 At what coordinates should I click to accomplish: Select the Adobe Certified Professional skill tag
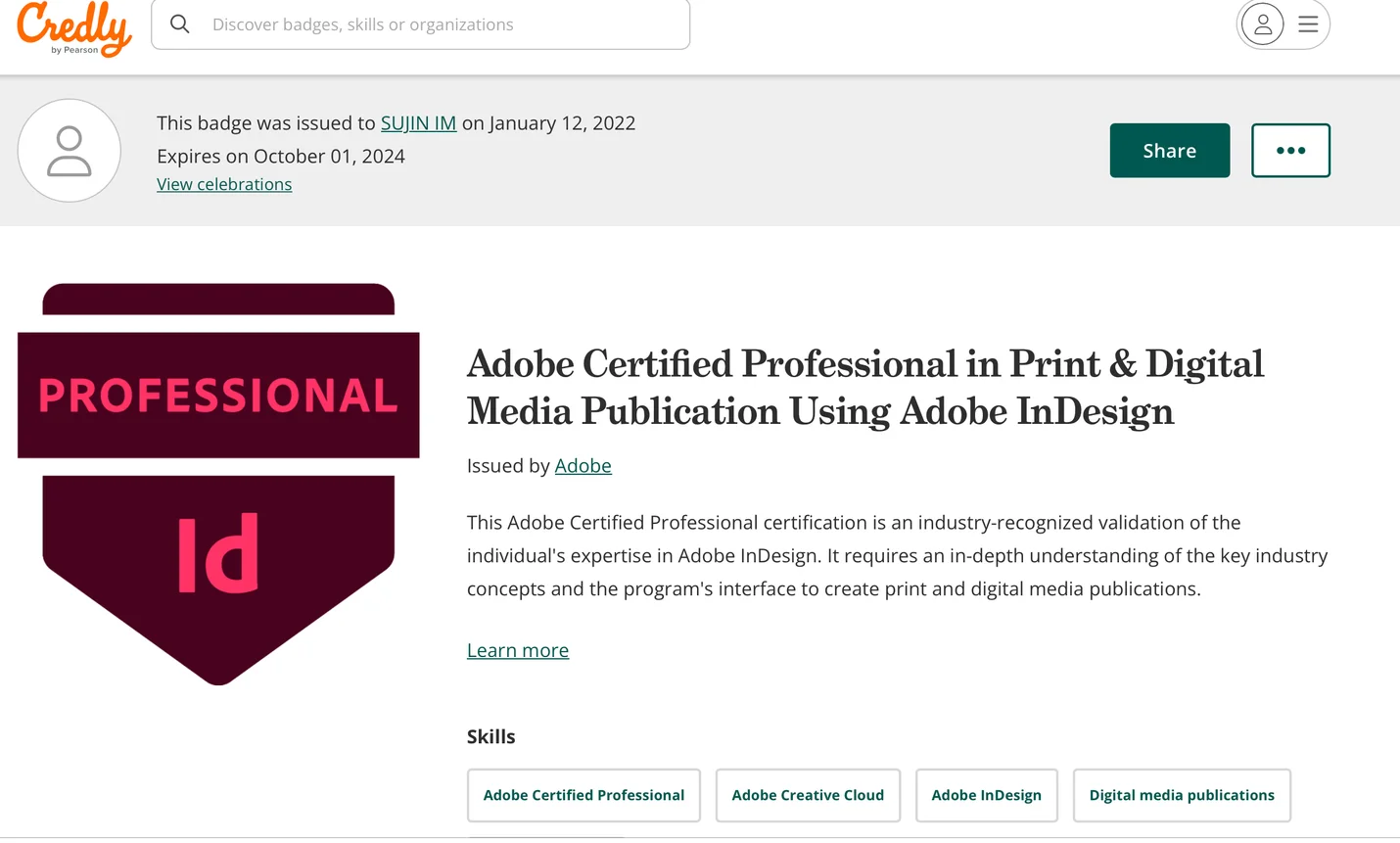click(583, 795)
